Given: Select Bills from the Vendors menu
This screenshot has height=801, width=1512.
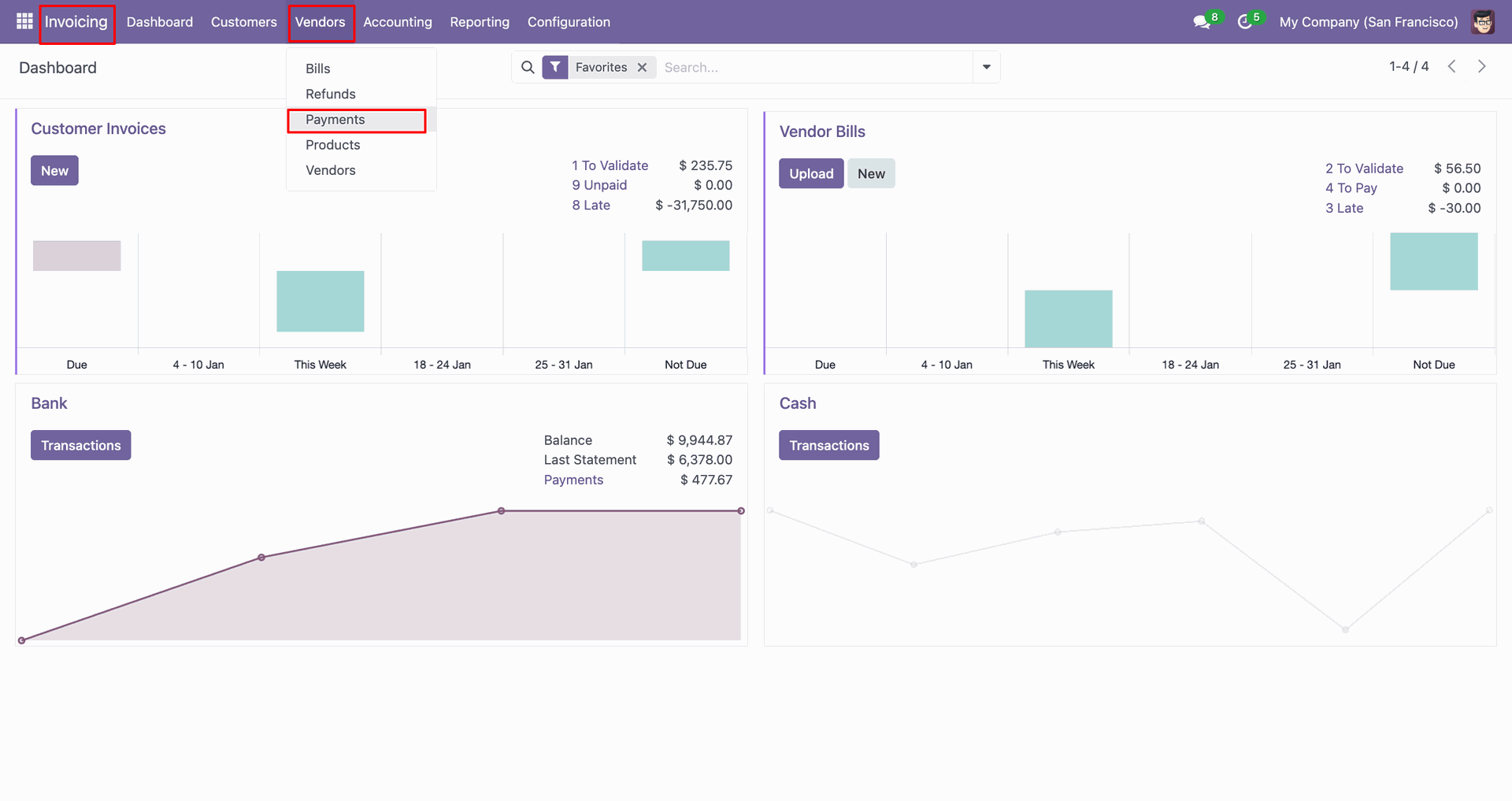Looking at the screenshot, I should pos(318,69).
